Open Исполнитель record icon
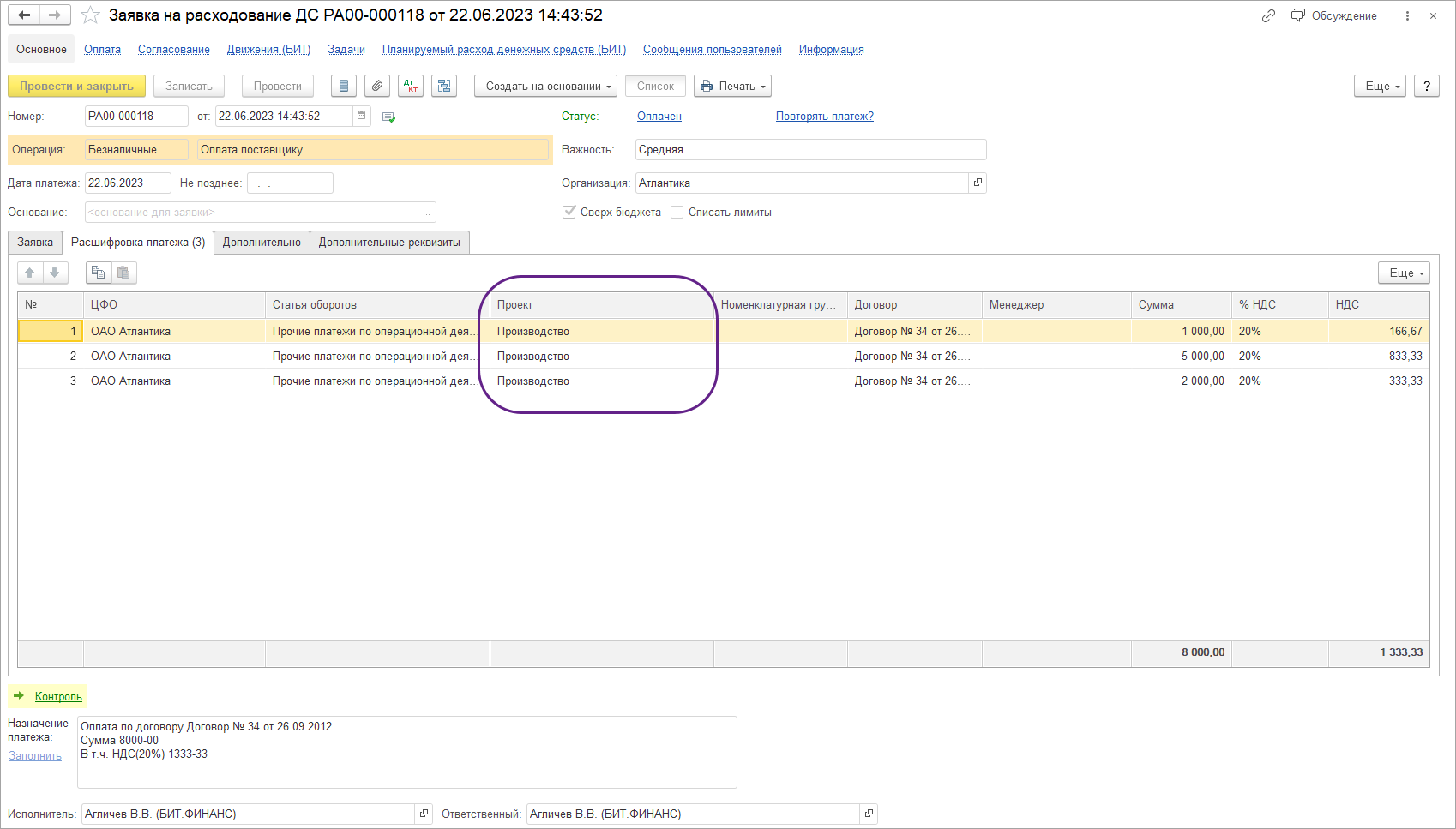1456x829 pixels. [x=424, y=814]
